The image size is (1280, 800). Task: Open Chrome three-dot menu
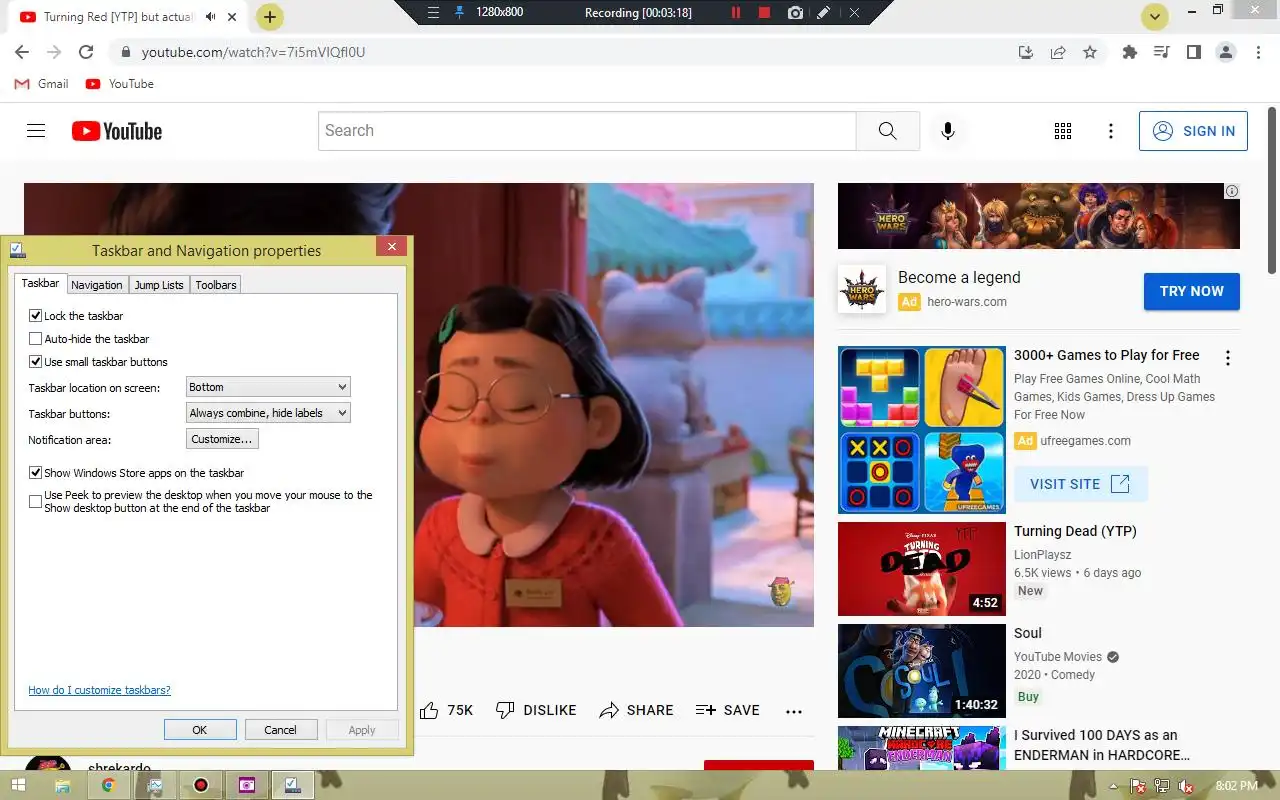(x=1256, y=52)
